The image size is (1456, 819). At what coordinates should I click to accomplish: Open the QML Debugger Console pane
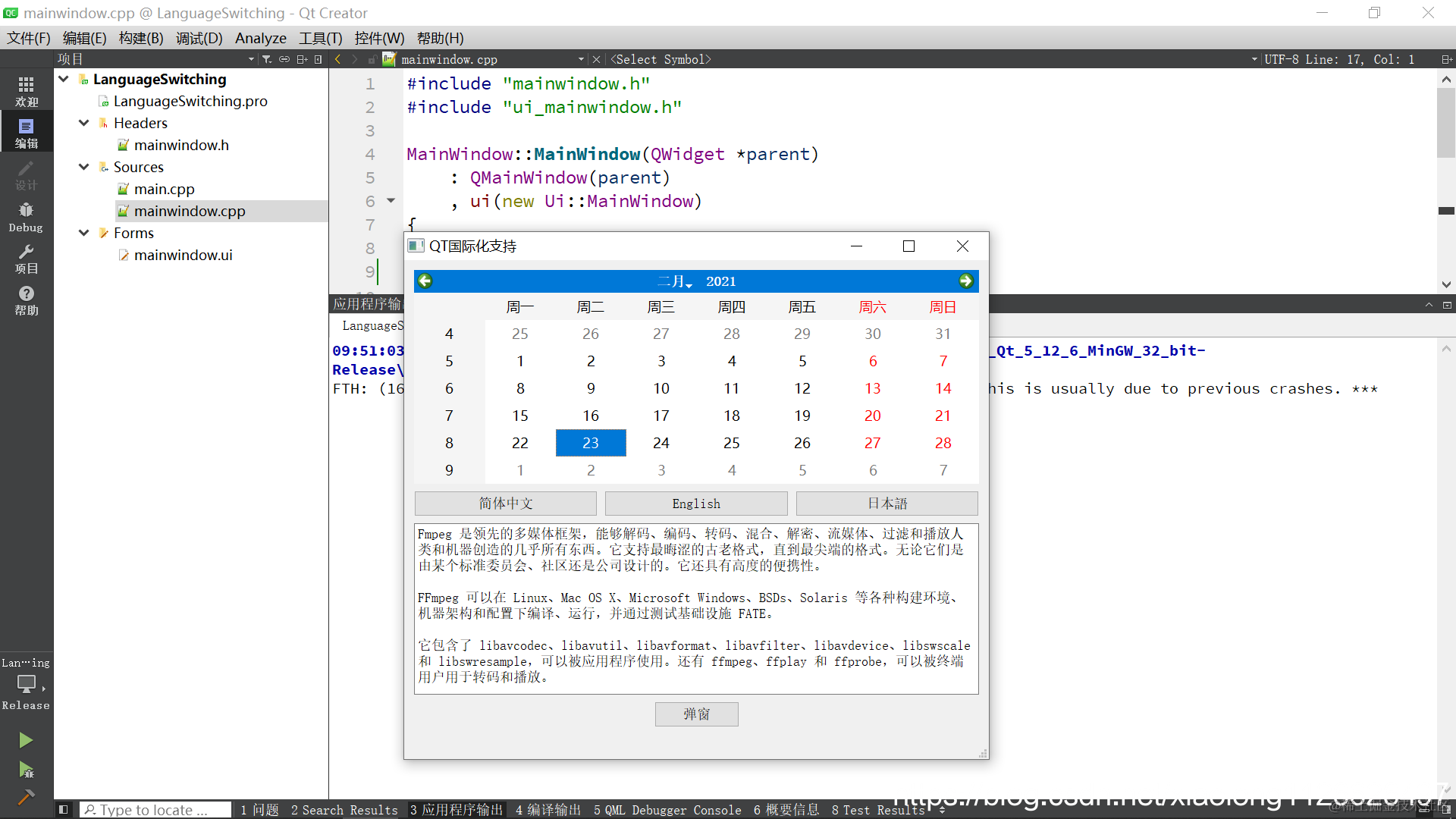(667, 810)
